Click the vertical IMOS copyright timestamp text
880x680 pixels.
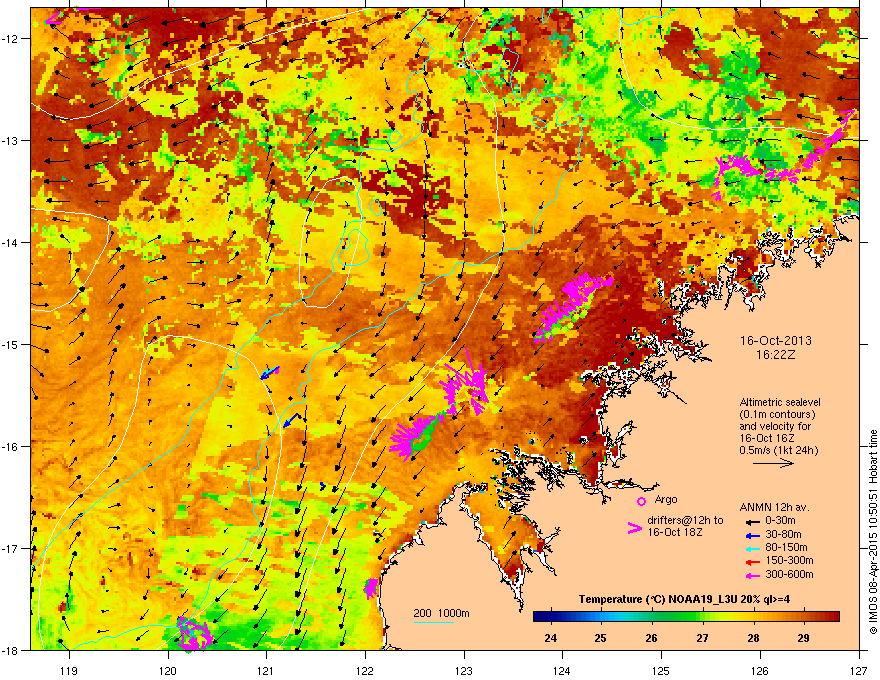(x=873, y=532)
